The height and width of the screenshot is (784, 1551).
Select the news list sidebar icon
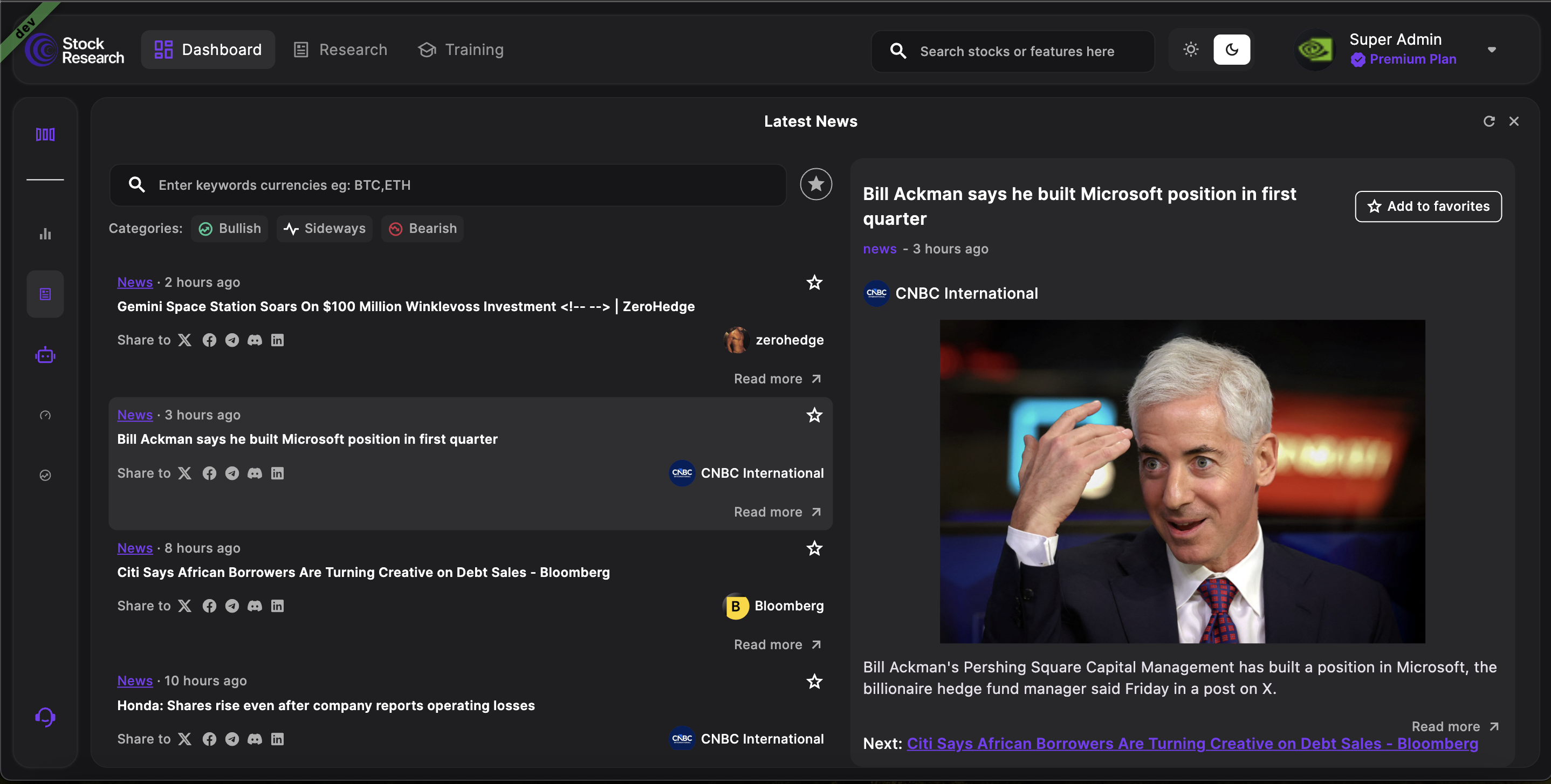[x=45, y=294]
